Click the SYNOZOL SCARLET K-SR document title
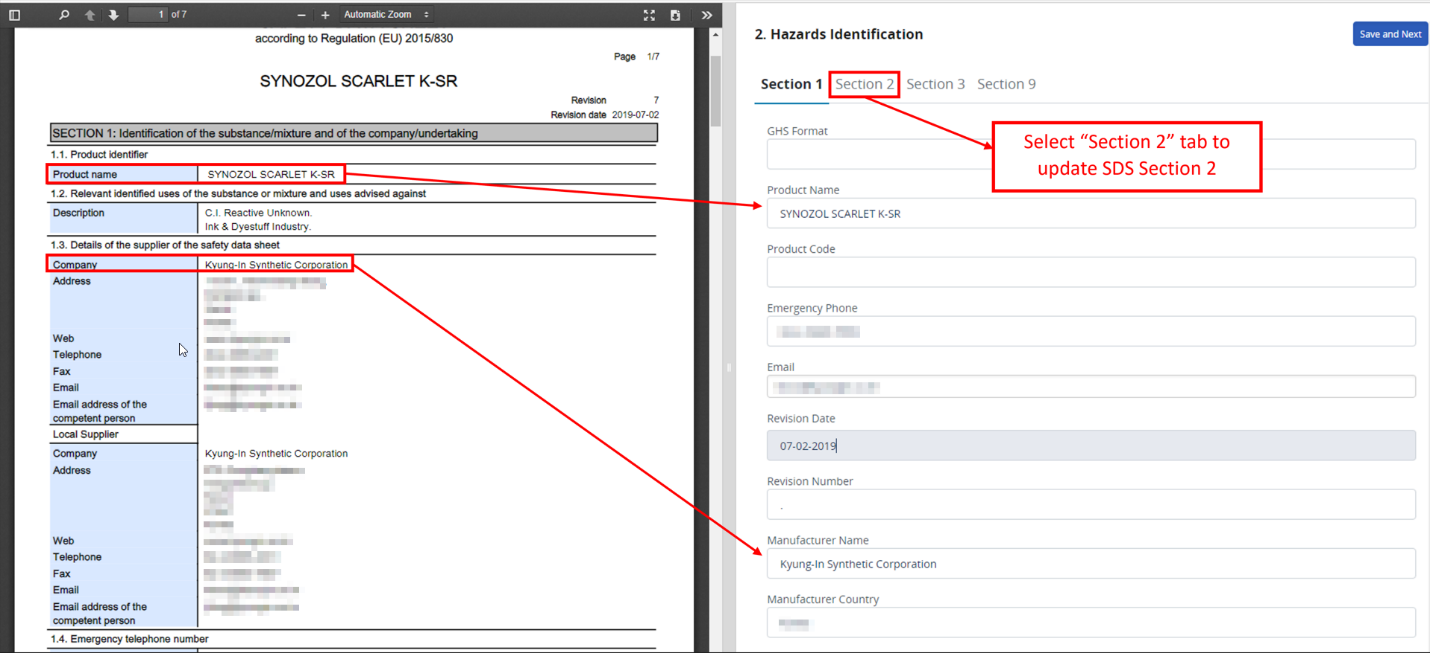This screenshot has width=1430, height=653. (358, 81)
